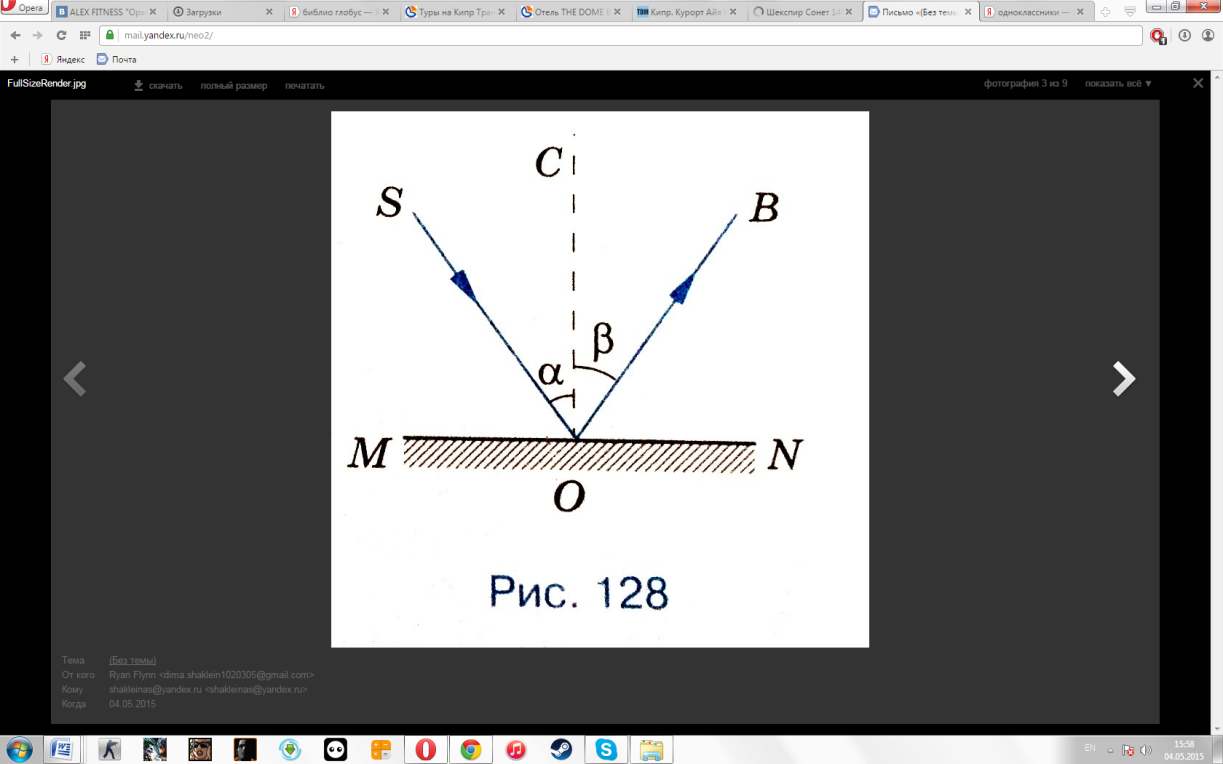
Task: Go to the next photo with right arrow
Action: tap(1124, 379)
